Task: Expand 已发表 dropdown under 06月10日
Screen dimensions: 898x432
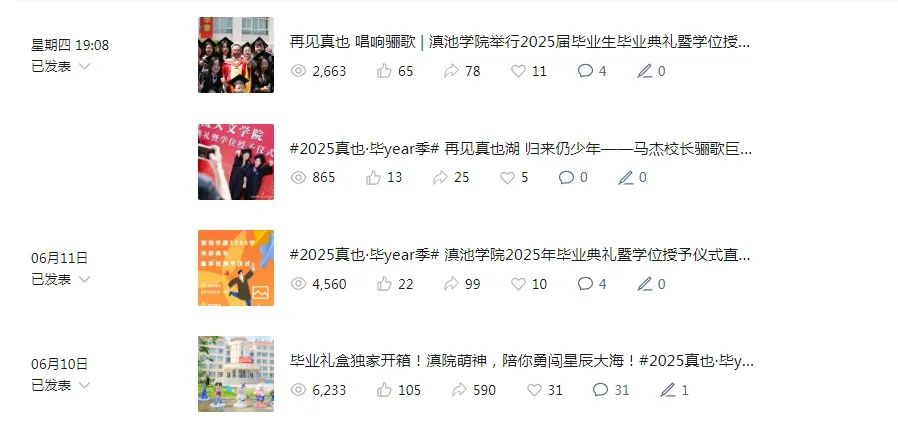Action: (x=84, y=385)
